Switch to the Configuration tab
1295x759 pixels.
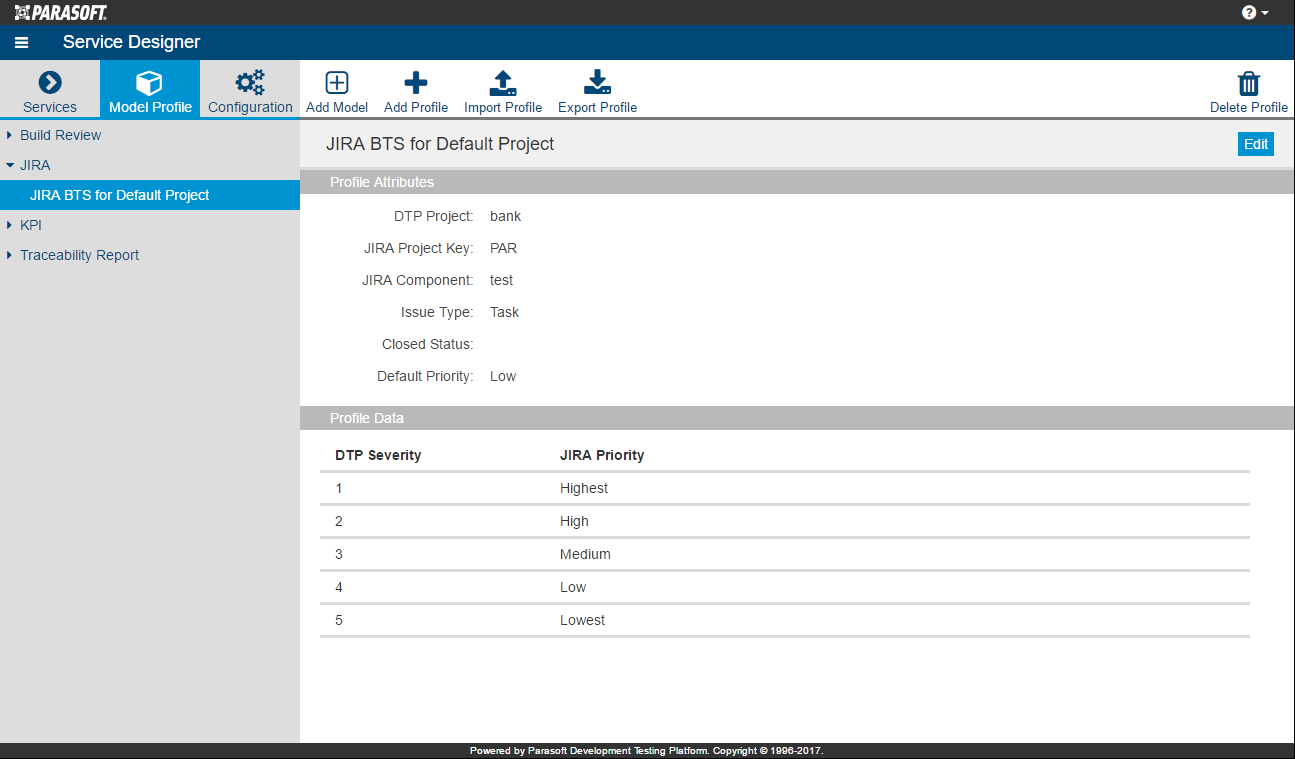[250, 89]
